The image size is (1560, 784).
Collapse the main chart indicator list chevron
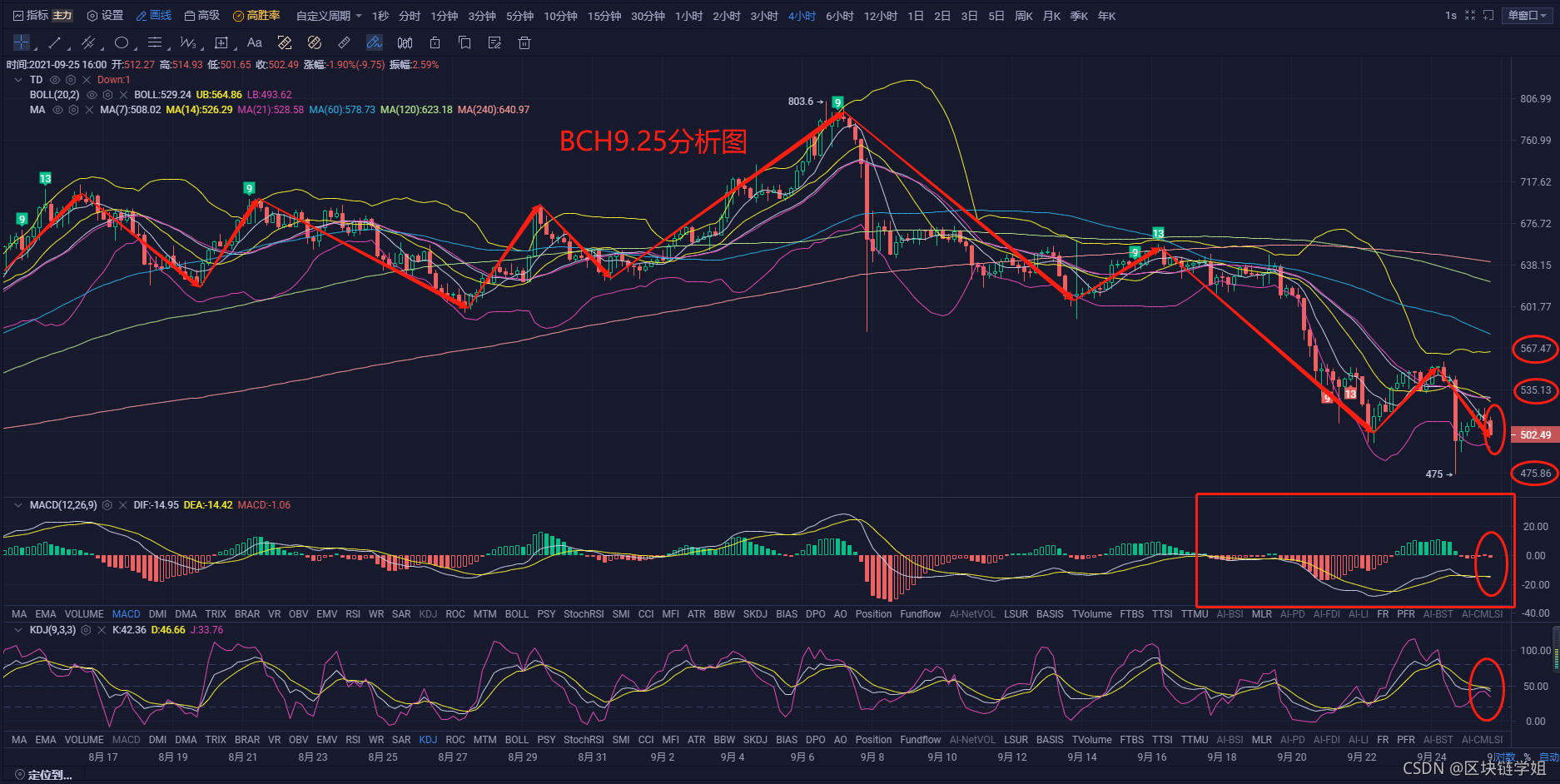18,80
